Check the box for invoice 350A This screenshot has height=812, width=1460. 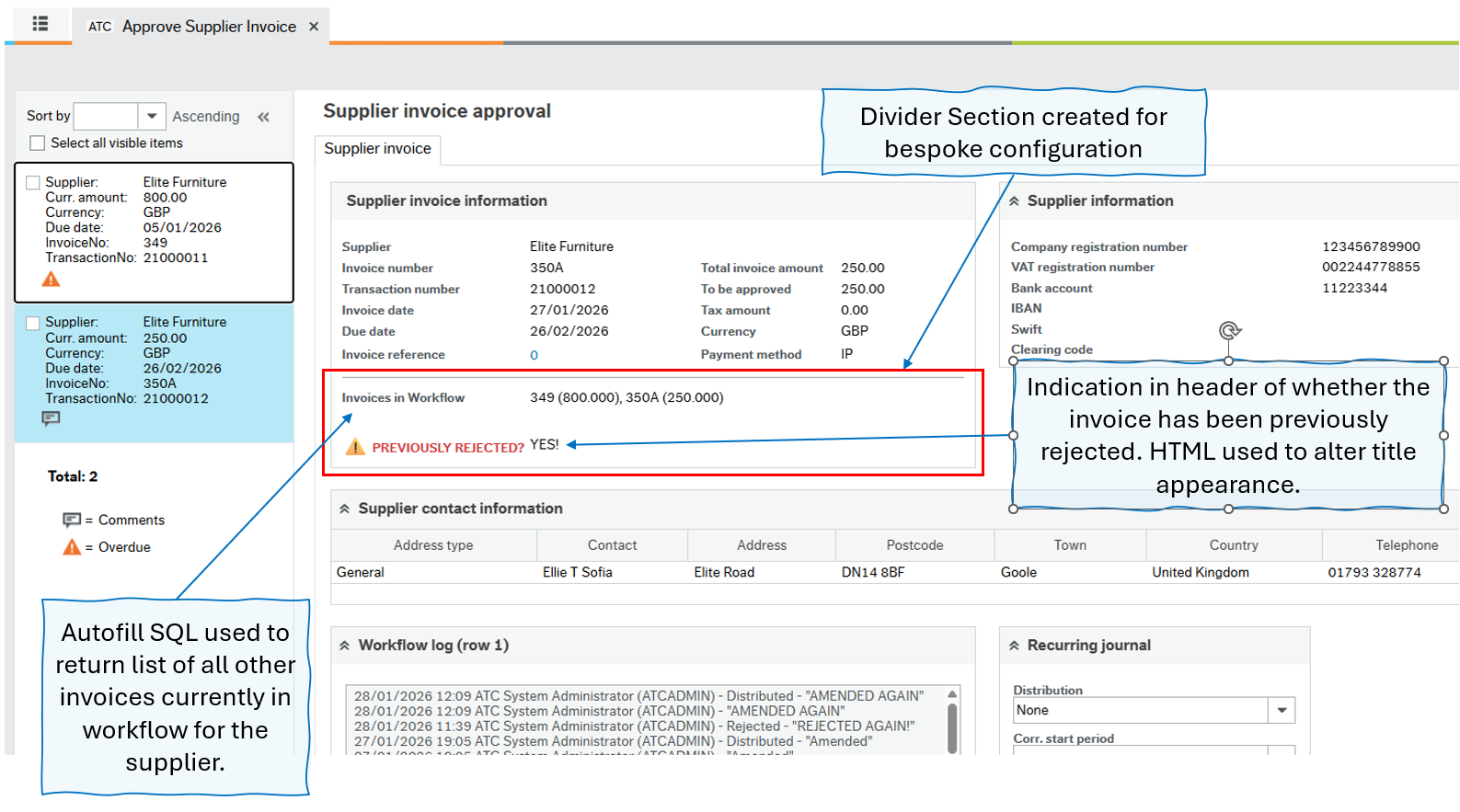pos(33,323)
